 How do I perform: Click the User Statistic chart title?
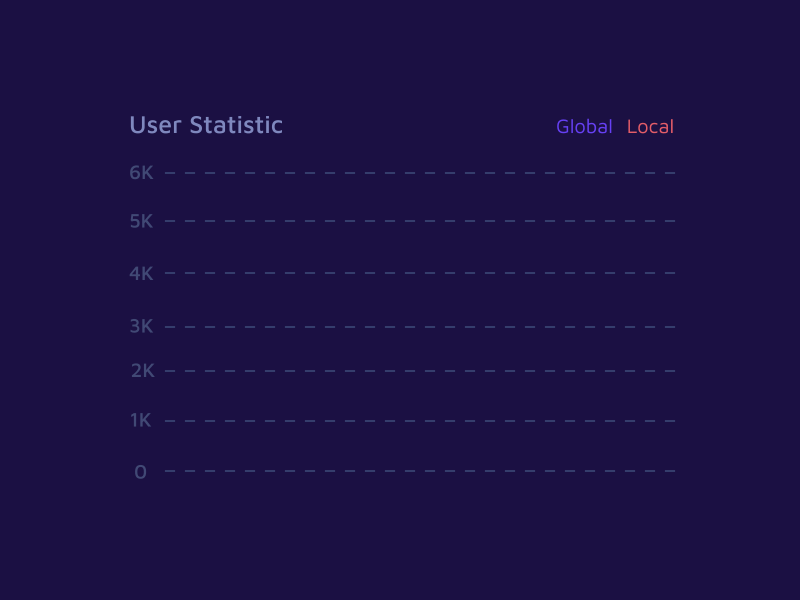click(x=205, y=125)
